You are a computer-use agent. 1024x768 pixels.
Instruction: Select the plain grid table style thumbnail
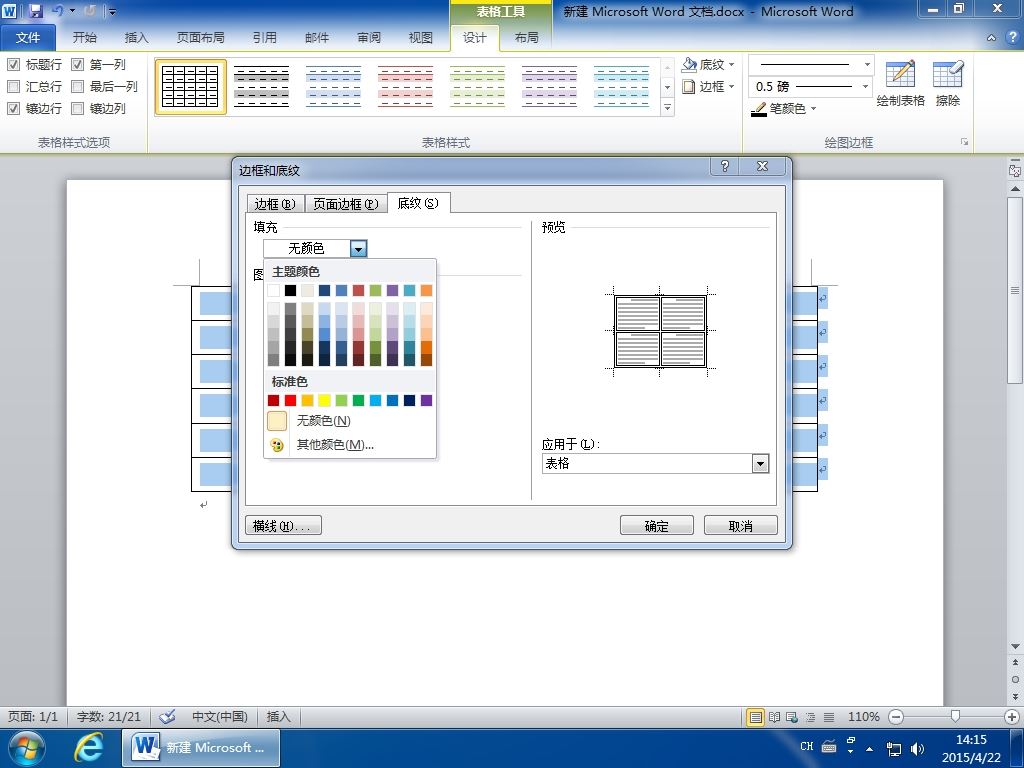click(191, 87)
